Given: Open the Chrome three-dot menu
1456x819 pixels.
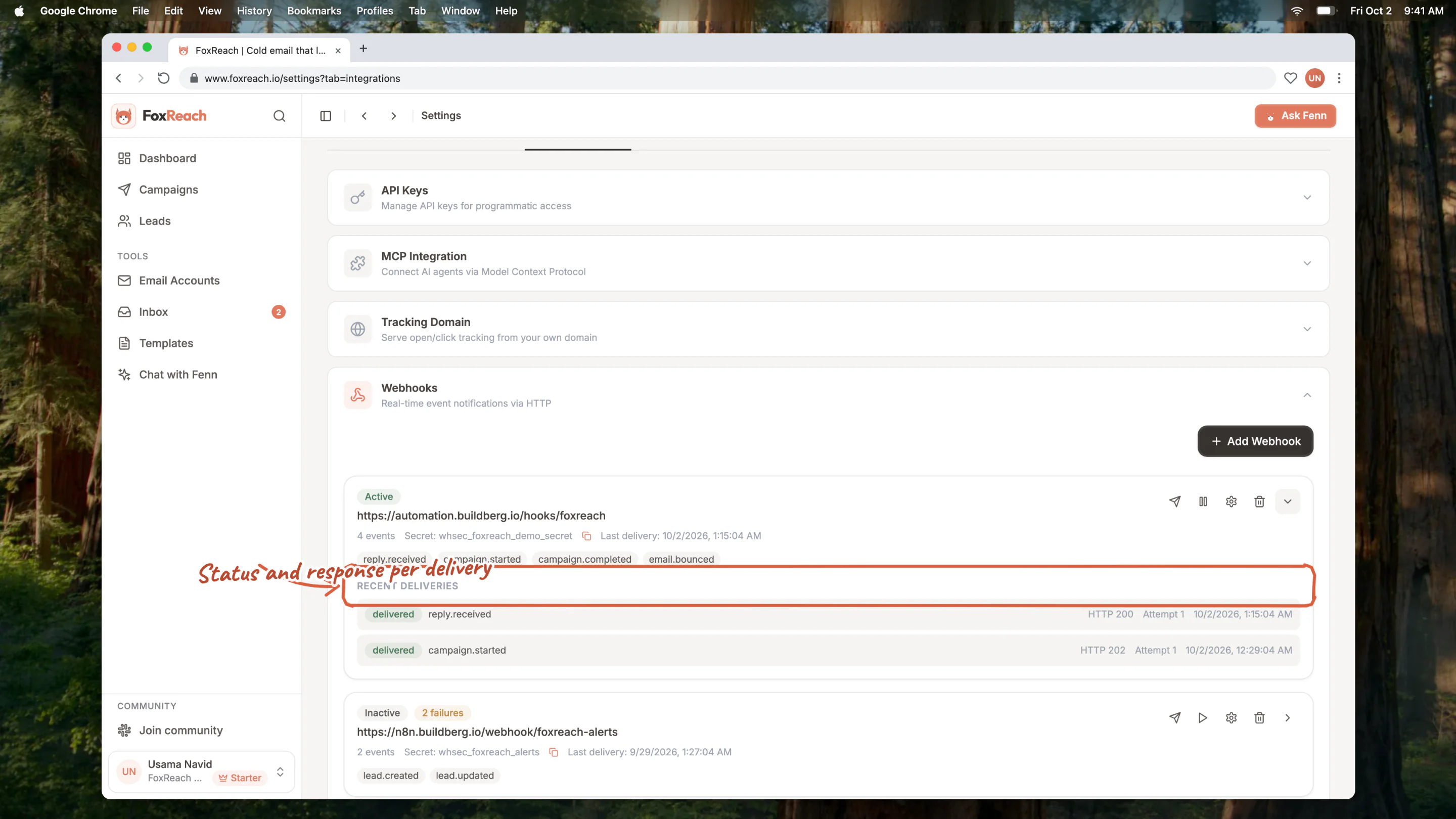Looking at the screenshot, I should point(1339,78).
